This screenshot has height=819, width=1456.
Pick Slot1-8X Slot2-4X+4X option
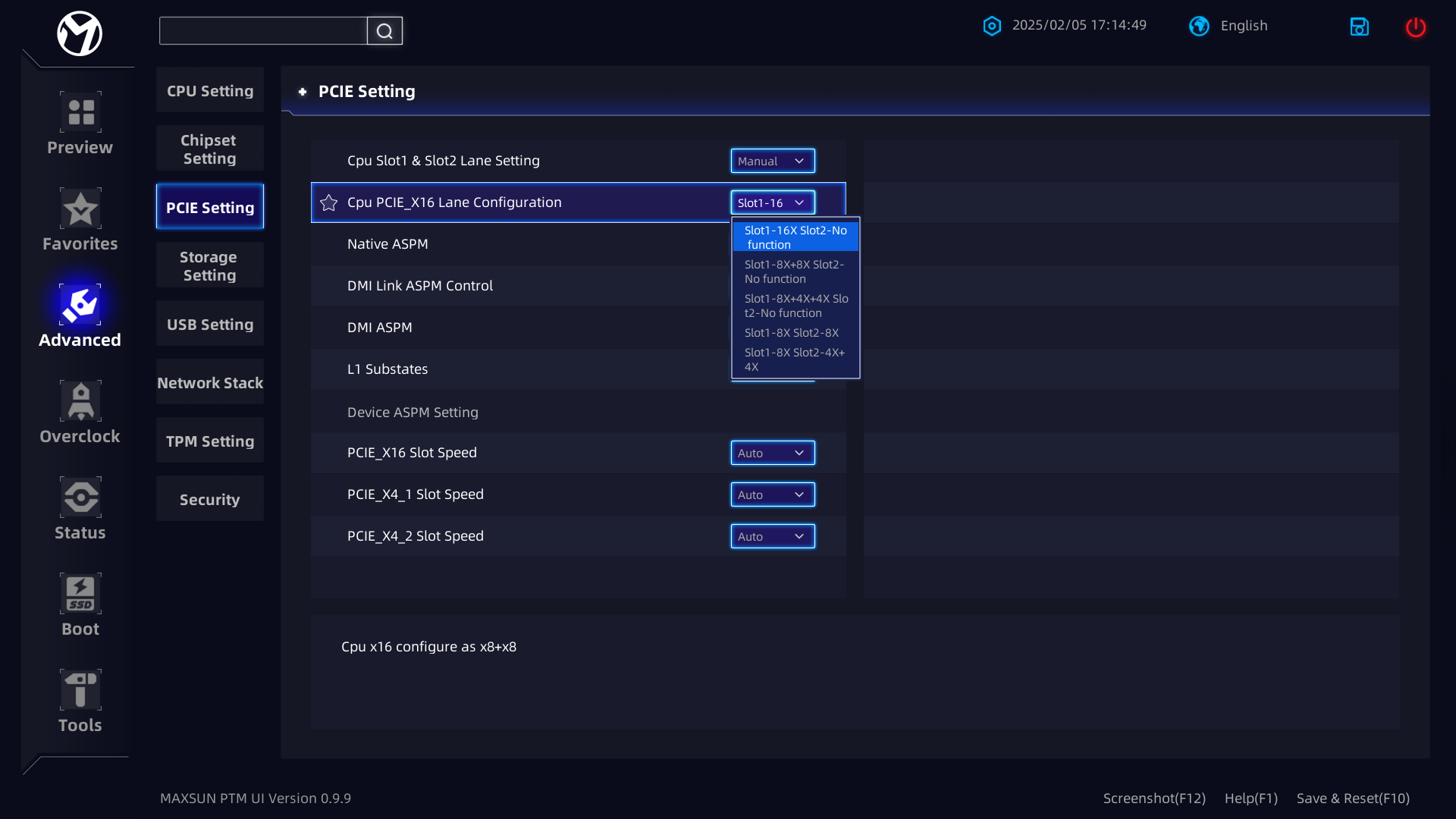[x=795, y=359]
